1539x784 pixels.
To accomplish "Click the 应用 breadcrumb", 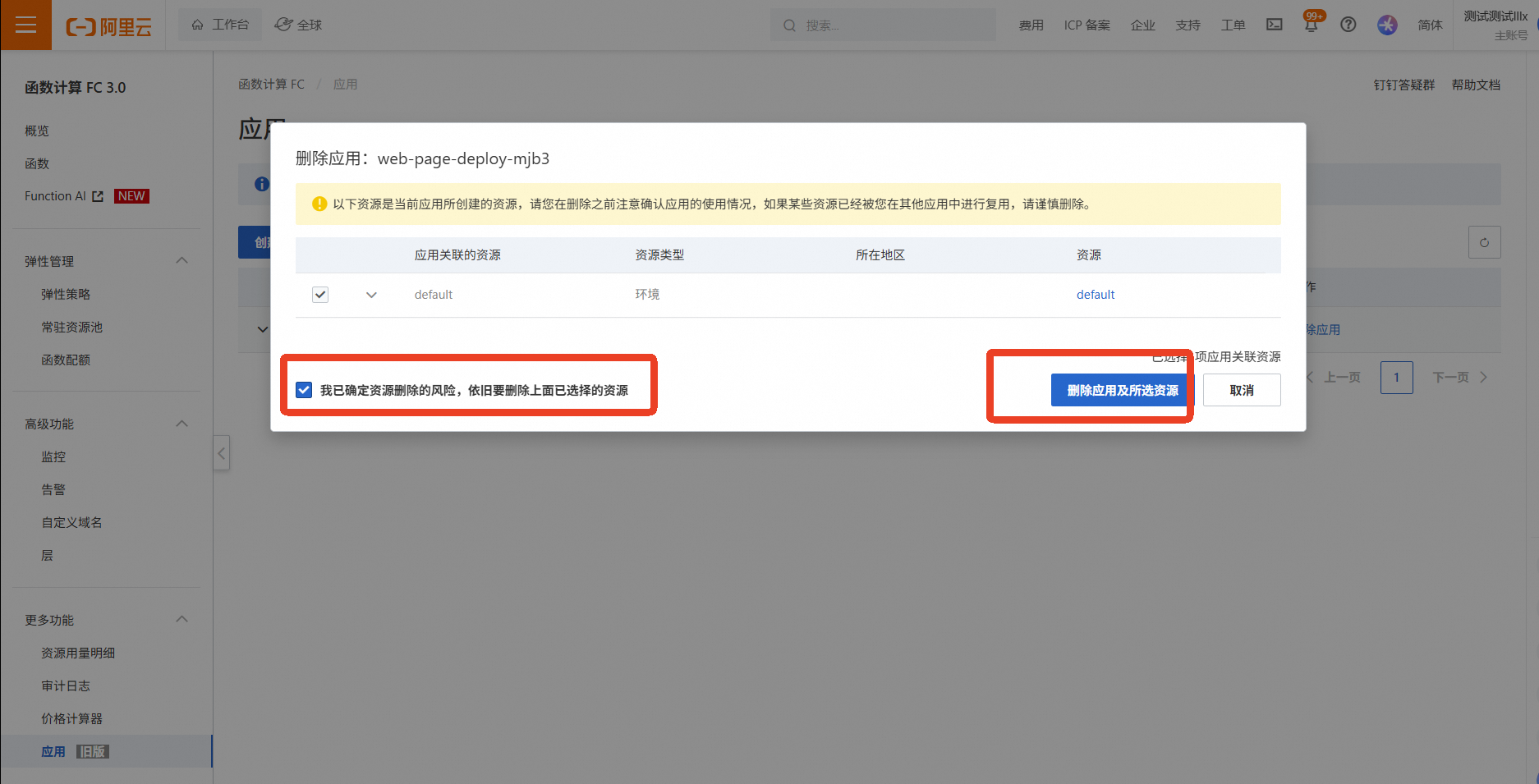I will tap(345, 84).
